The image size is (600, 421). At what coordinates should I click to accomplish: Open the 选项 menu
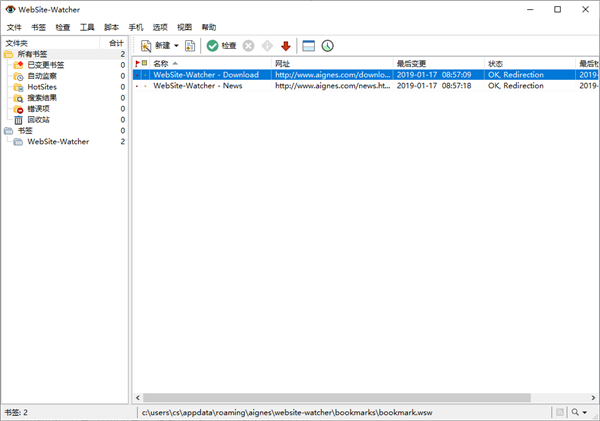click(160, 27)
